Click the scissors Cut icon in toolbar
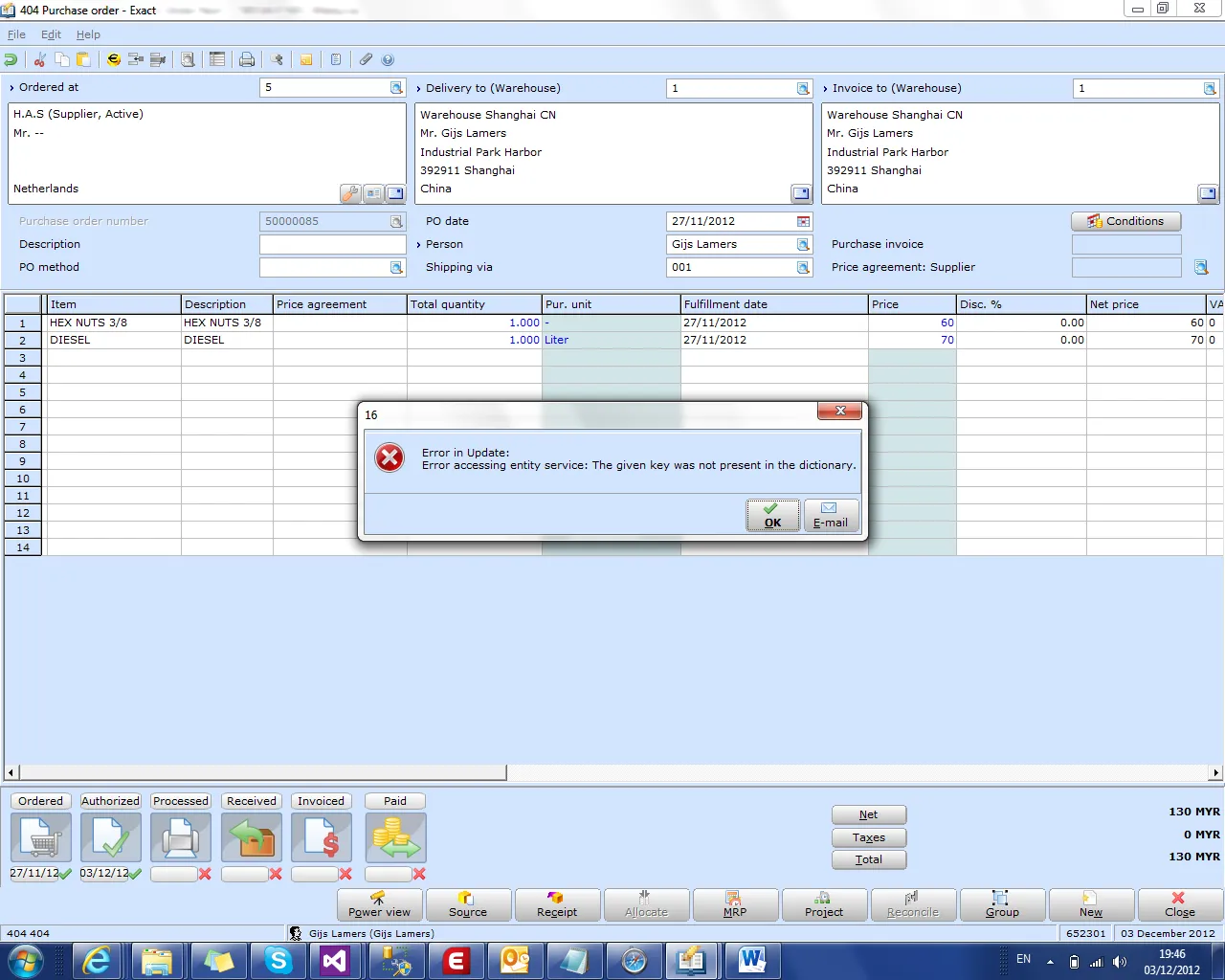 coord(40,59)
